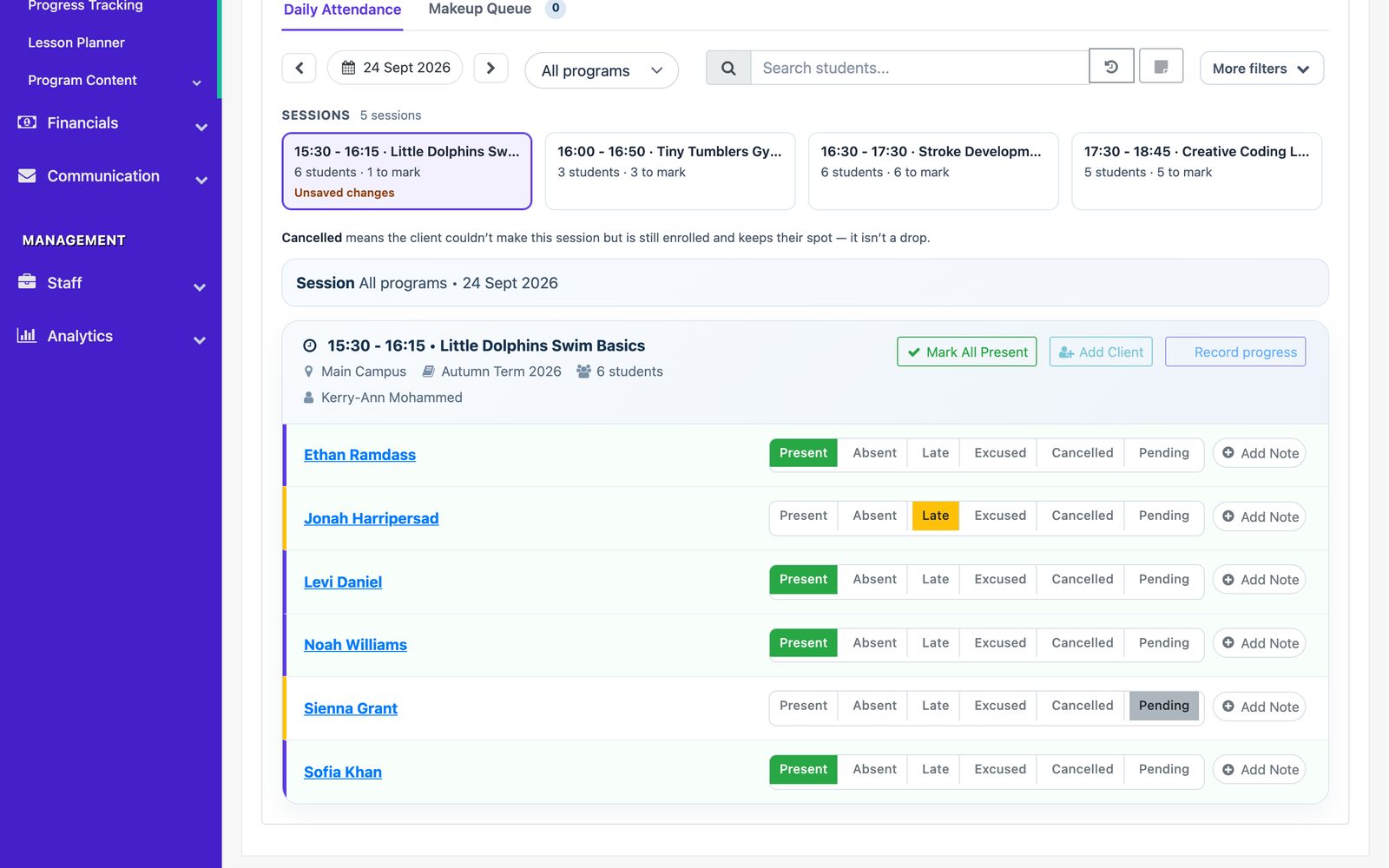This screenshot has width=1389, height=868.
Task: Open Sienna Grant profile link
Action: (351, 708)
